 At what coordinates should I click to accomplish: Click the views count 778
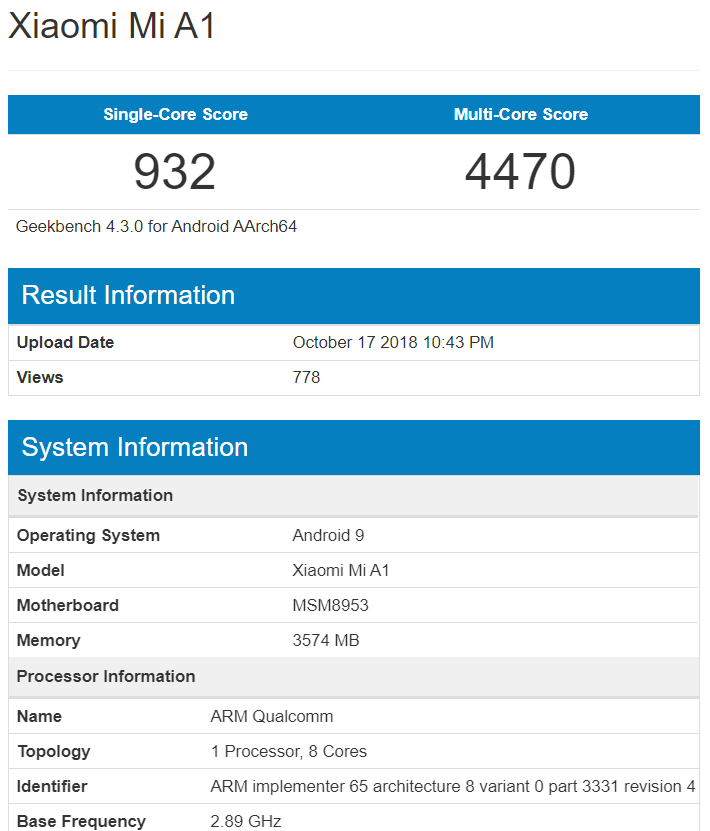click(x=306, y=377)
